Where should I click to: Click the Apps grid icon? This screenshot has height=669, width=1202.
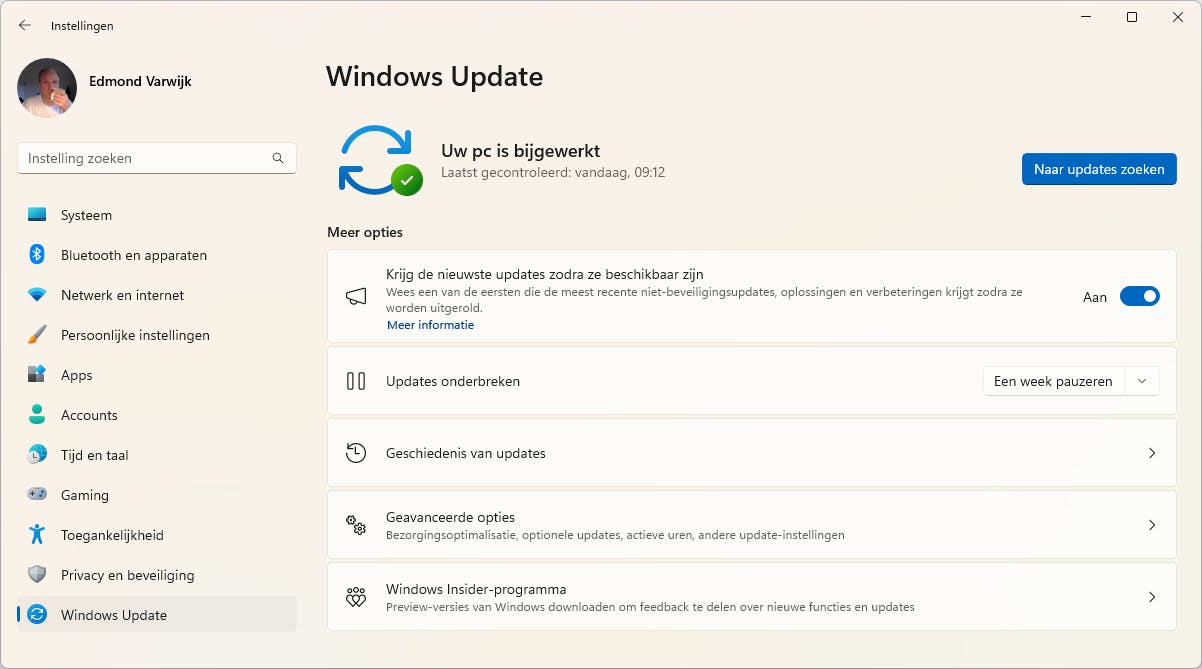[x=37, y=375]
